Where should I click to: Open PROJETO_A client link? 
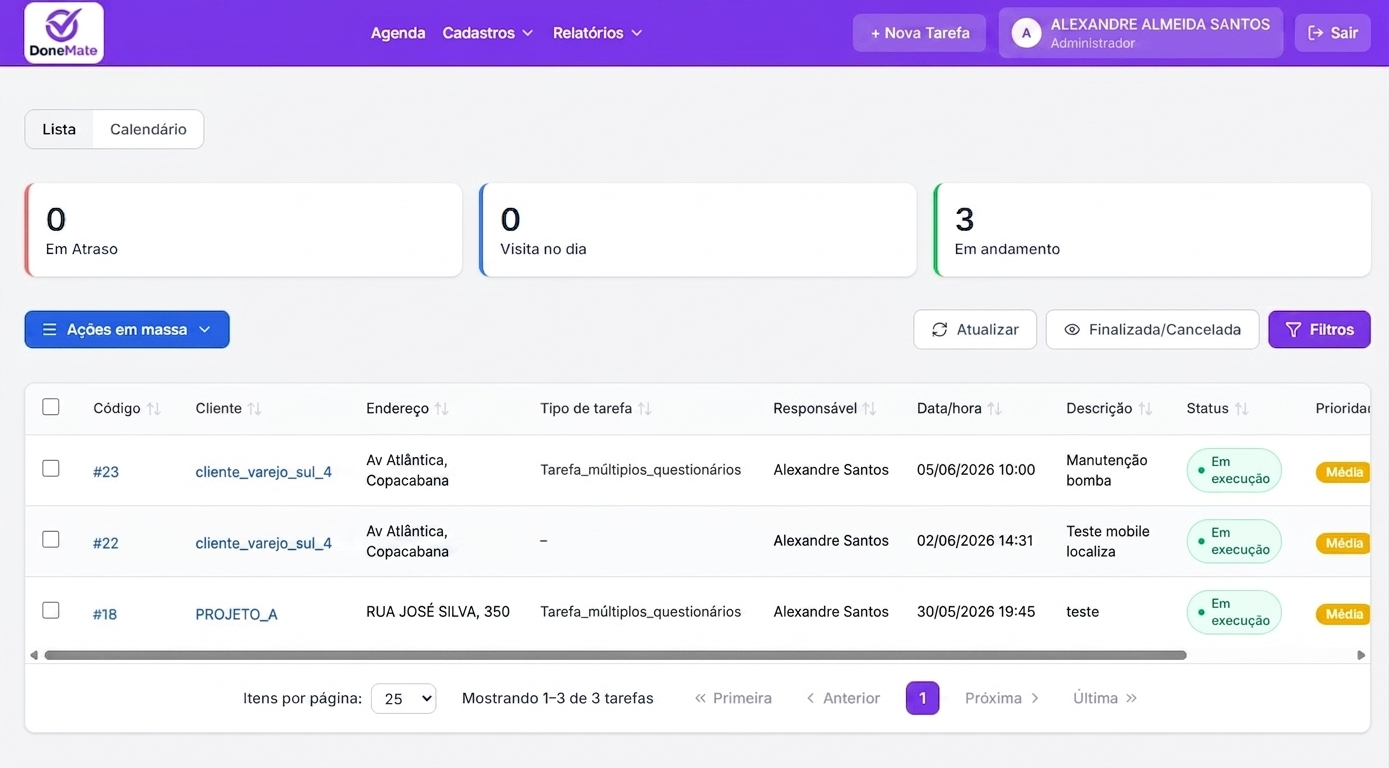coord(236,614)
